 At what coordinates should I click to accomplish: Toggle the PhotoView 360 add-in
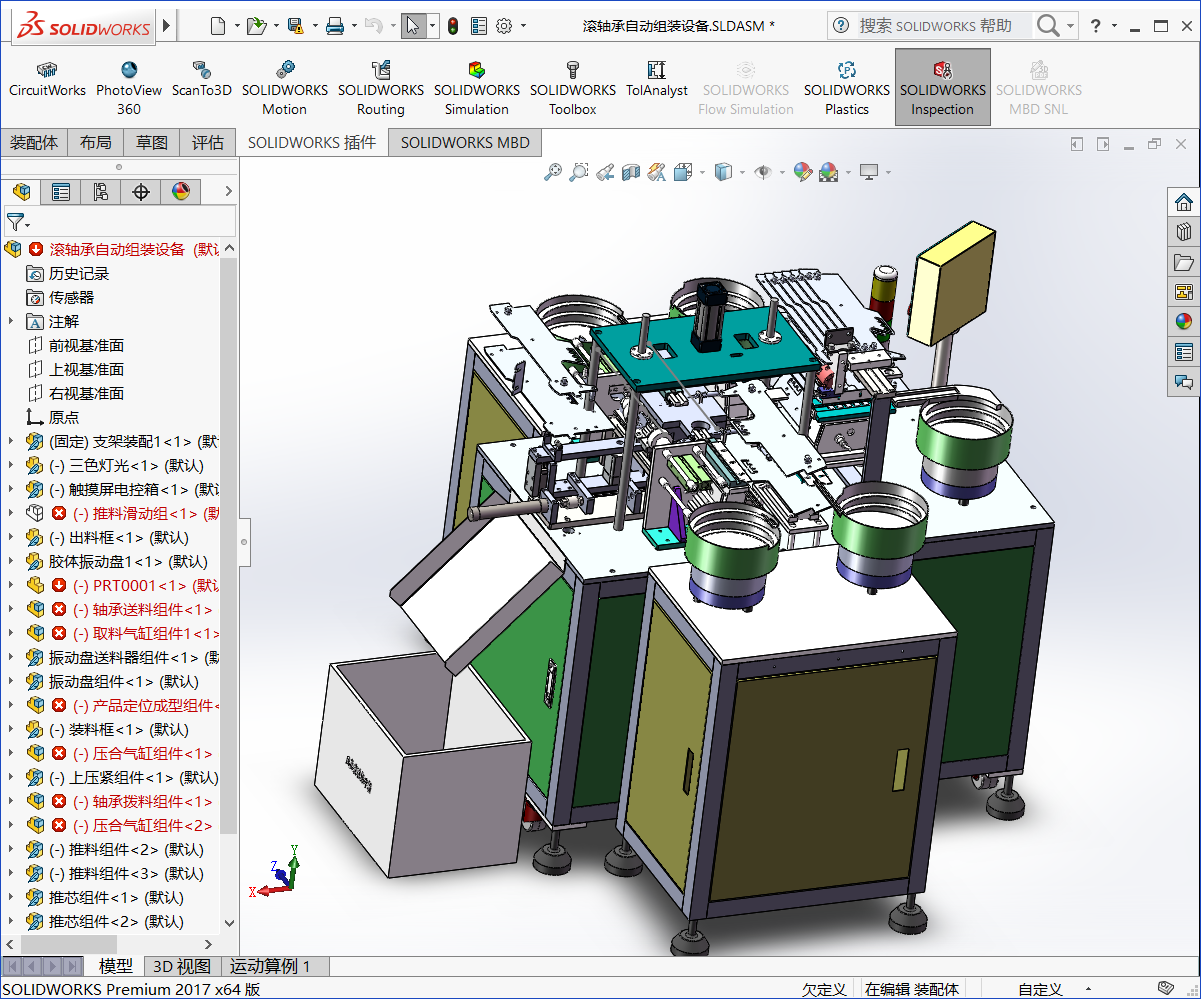[x=129, y=88]
